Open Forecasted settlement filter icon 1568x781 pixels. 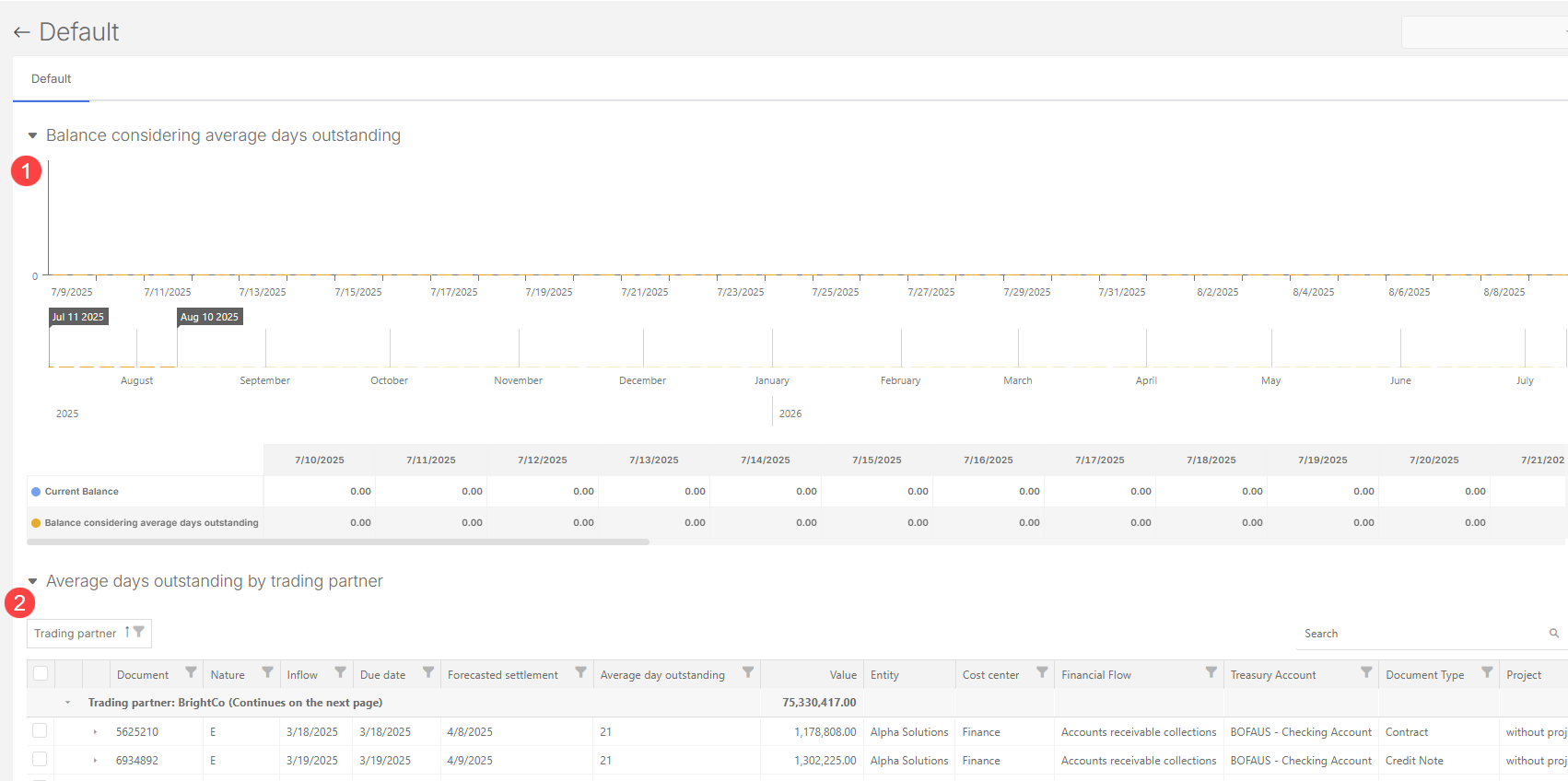click(580, 673)
